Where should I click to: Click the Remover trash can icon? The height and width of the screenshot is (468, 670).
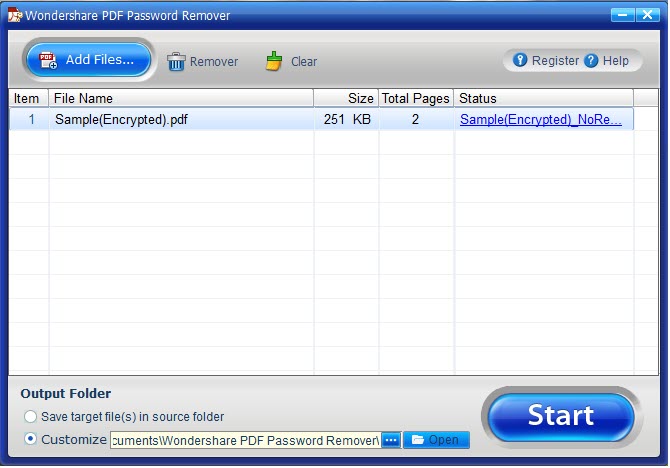[x=176, y=62]
